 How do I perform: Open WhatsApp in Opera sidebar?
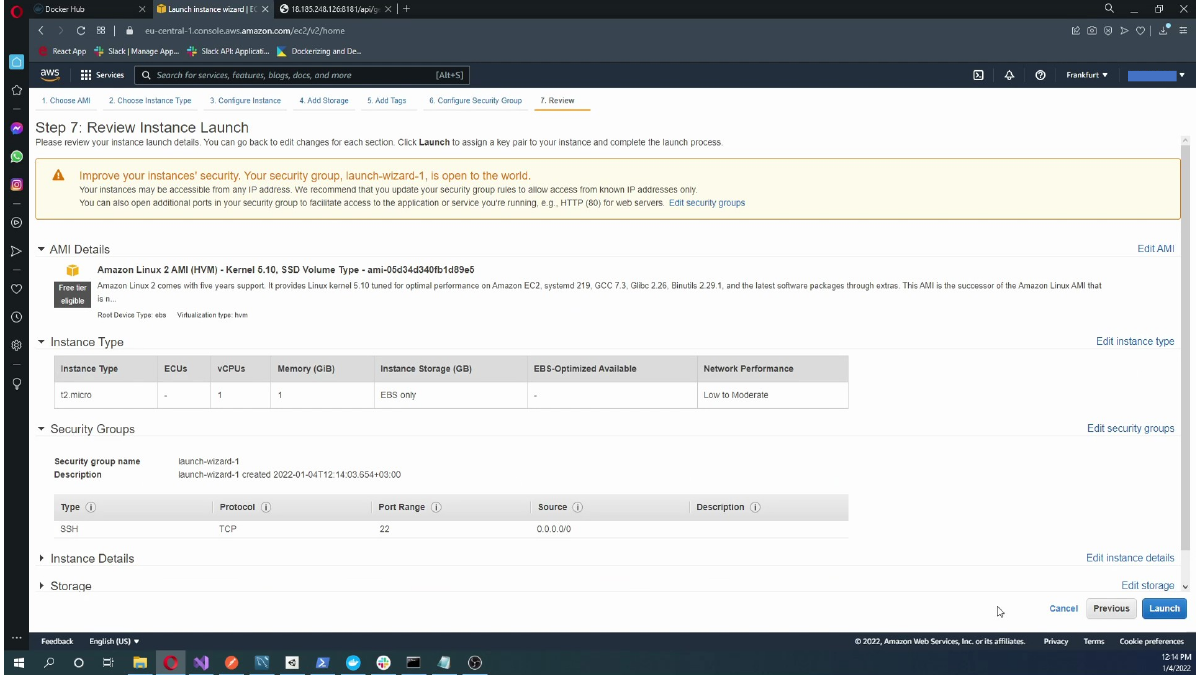click(x=16, y=157)
